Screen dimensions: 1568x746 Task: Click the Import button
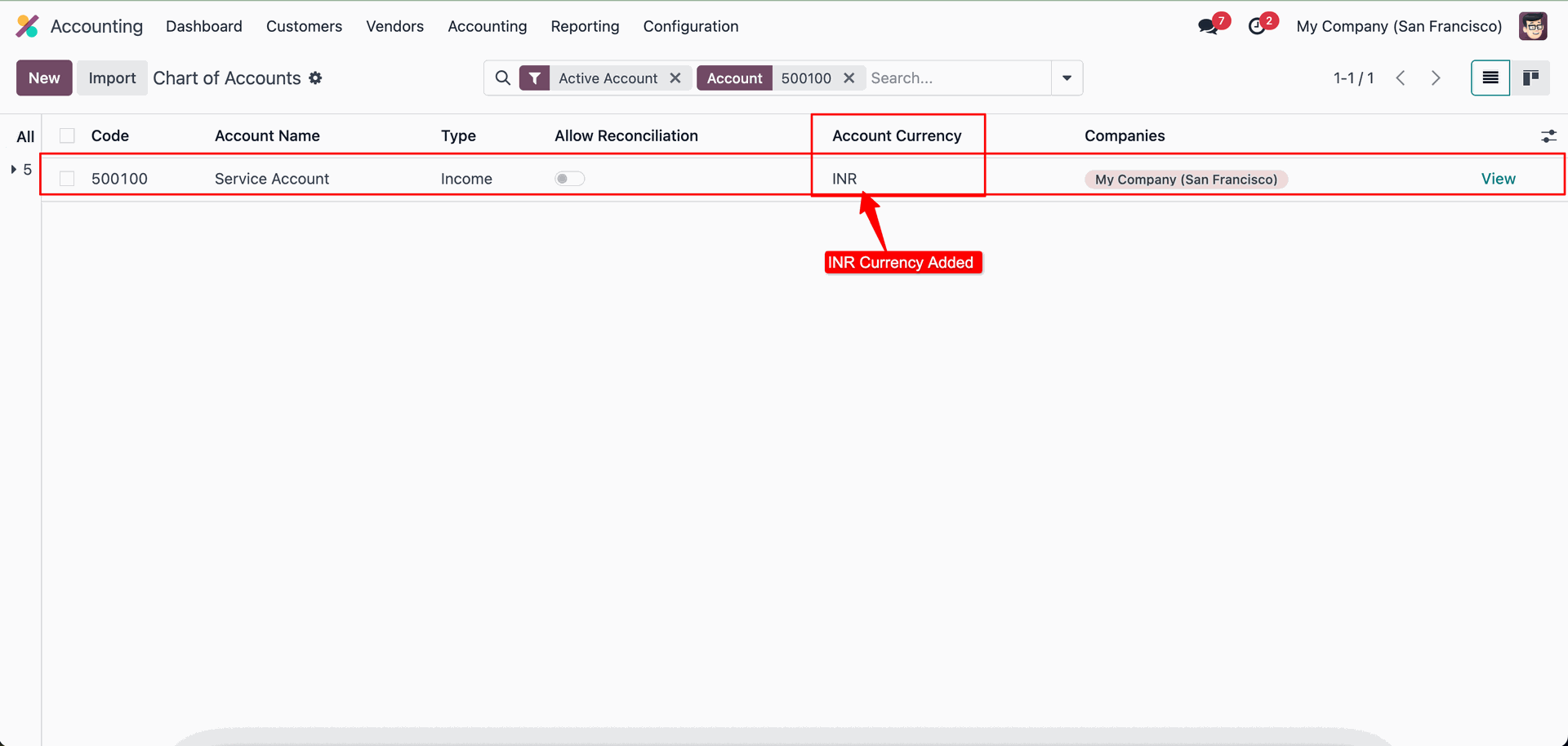click(x=112, y=78)
